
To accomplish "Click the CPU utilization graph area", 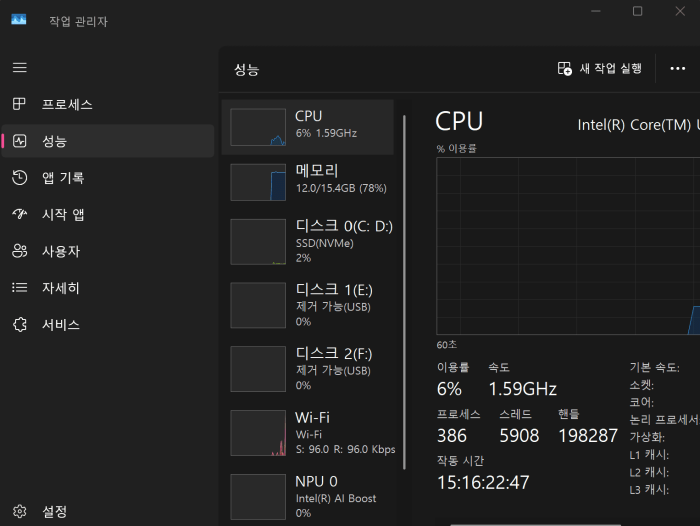I will point(568,246).
